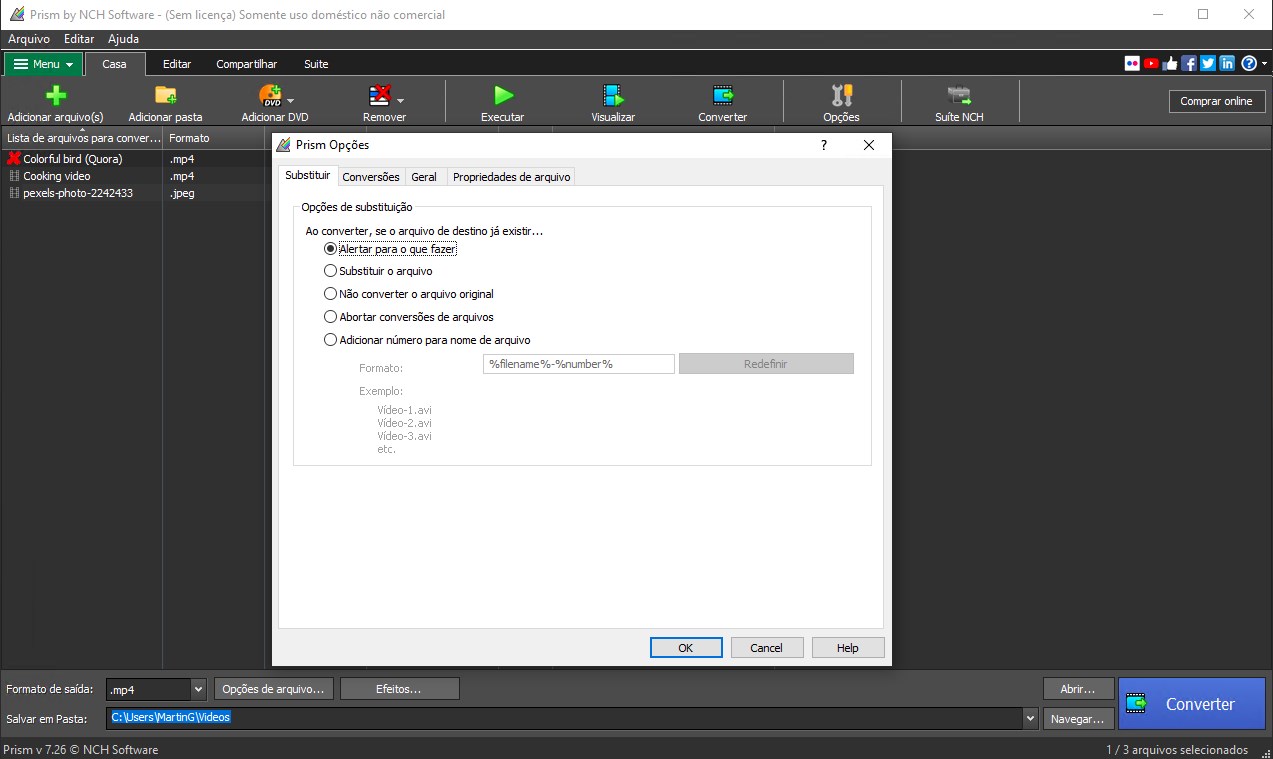Click the red X icon beside Colorful bird
The height and width of the screenshot is (759, 1273).
(14, 158)
